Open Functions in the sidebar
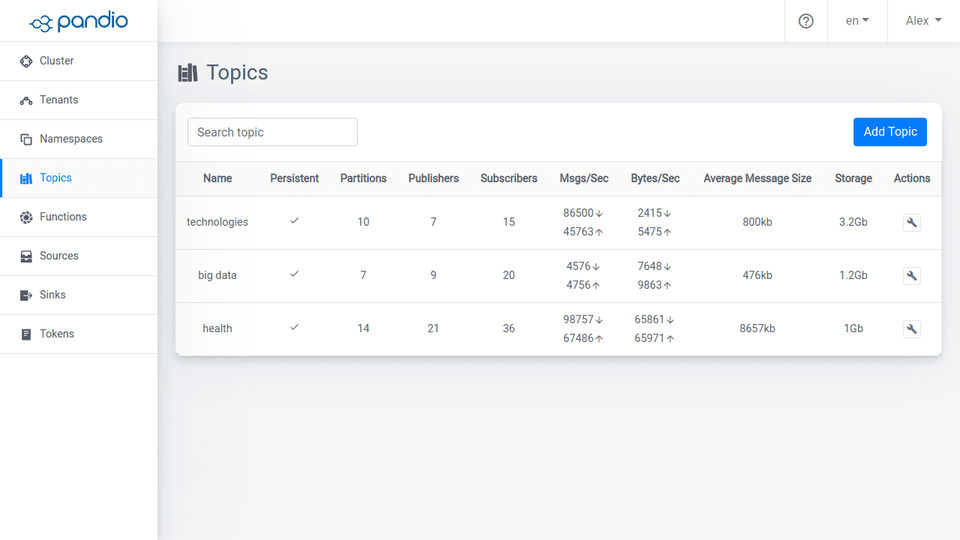Image resolution: width=960 pixels, height=540 pixels. click(78, 217)
